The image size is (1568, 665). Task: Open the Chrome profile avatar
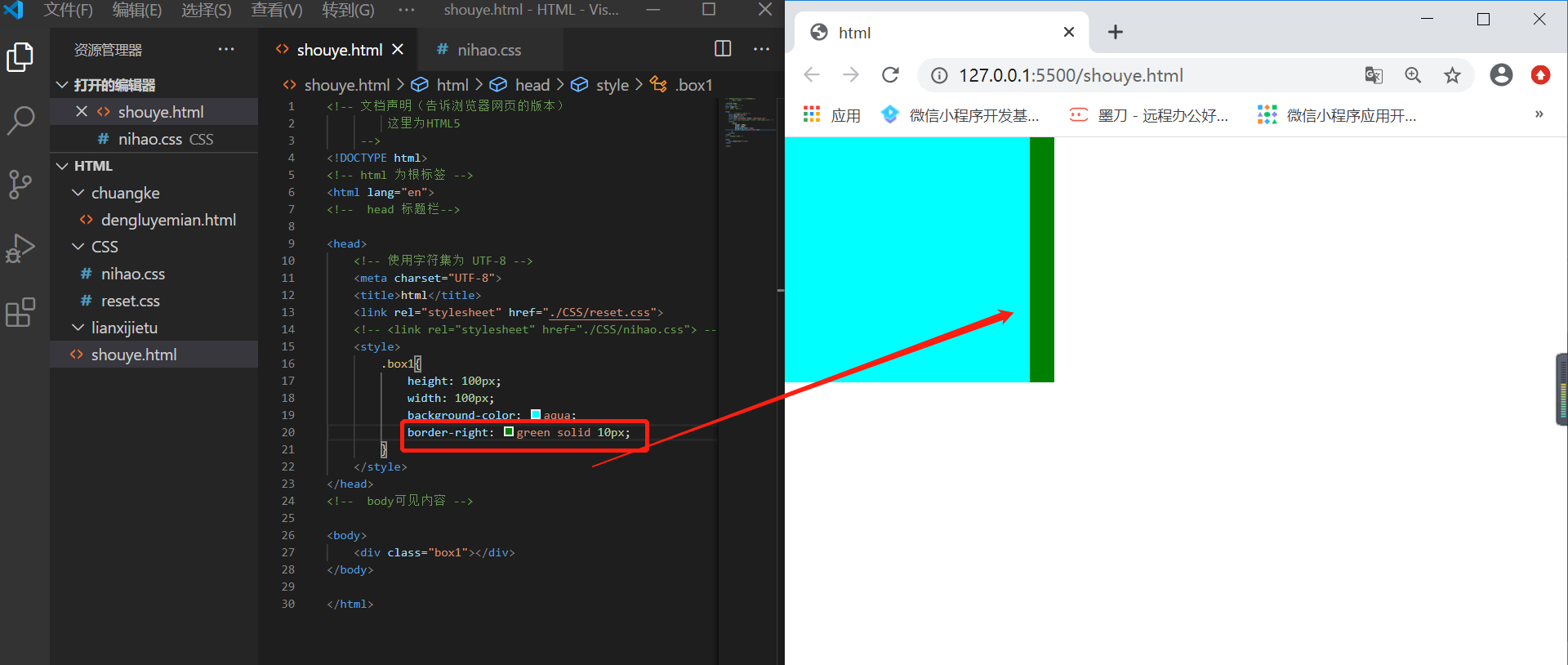click(1501, 75)
